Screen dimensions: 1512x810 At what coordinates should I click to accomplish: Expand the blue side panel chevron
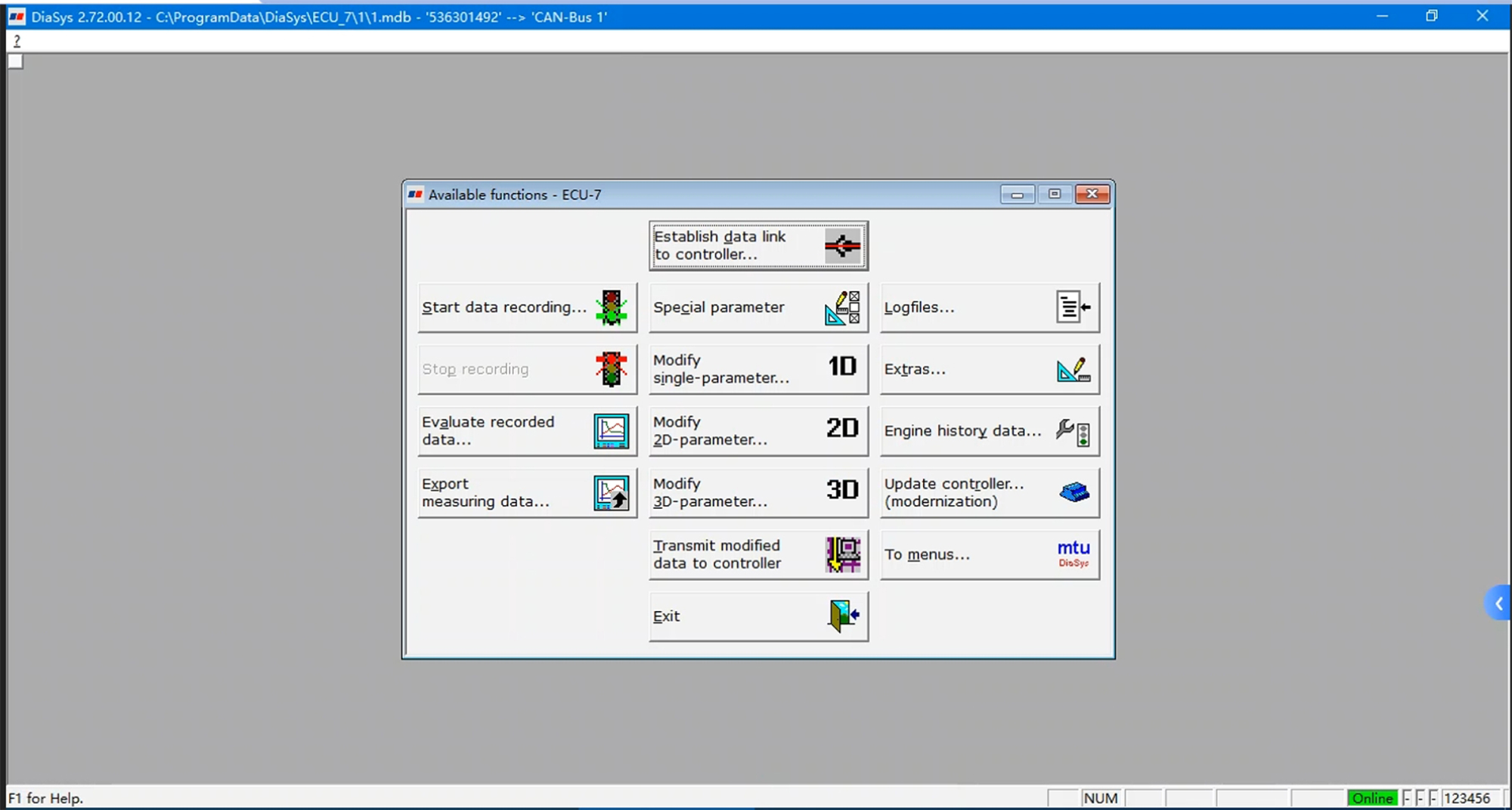[1499, 603]
